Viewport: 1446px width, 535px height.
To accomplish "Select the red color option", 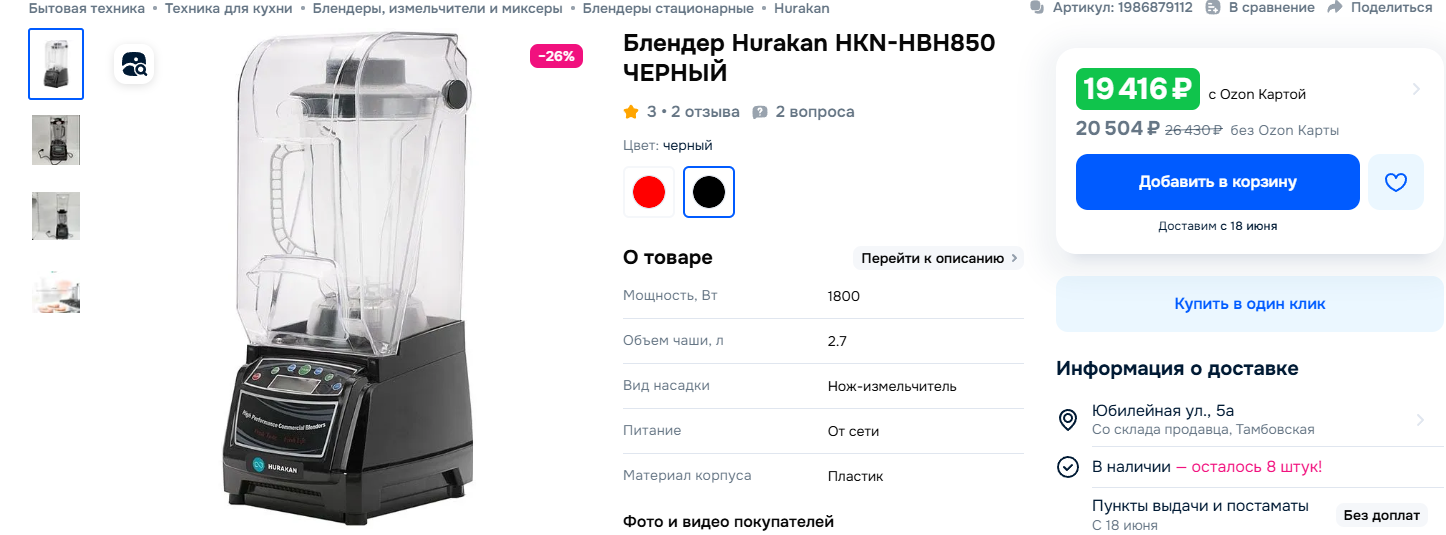I will click(x=649, y=192).
